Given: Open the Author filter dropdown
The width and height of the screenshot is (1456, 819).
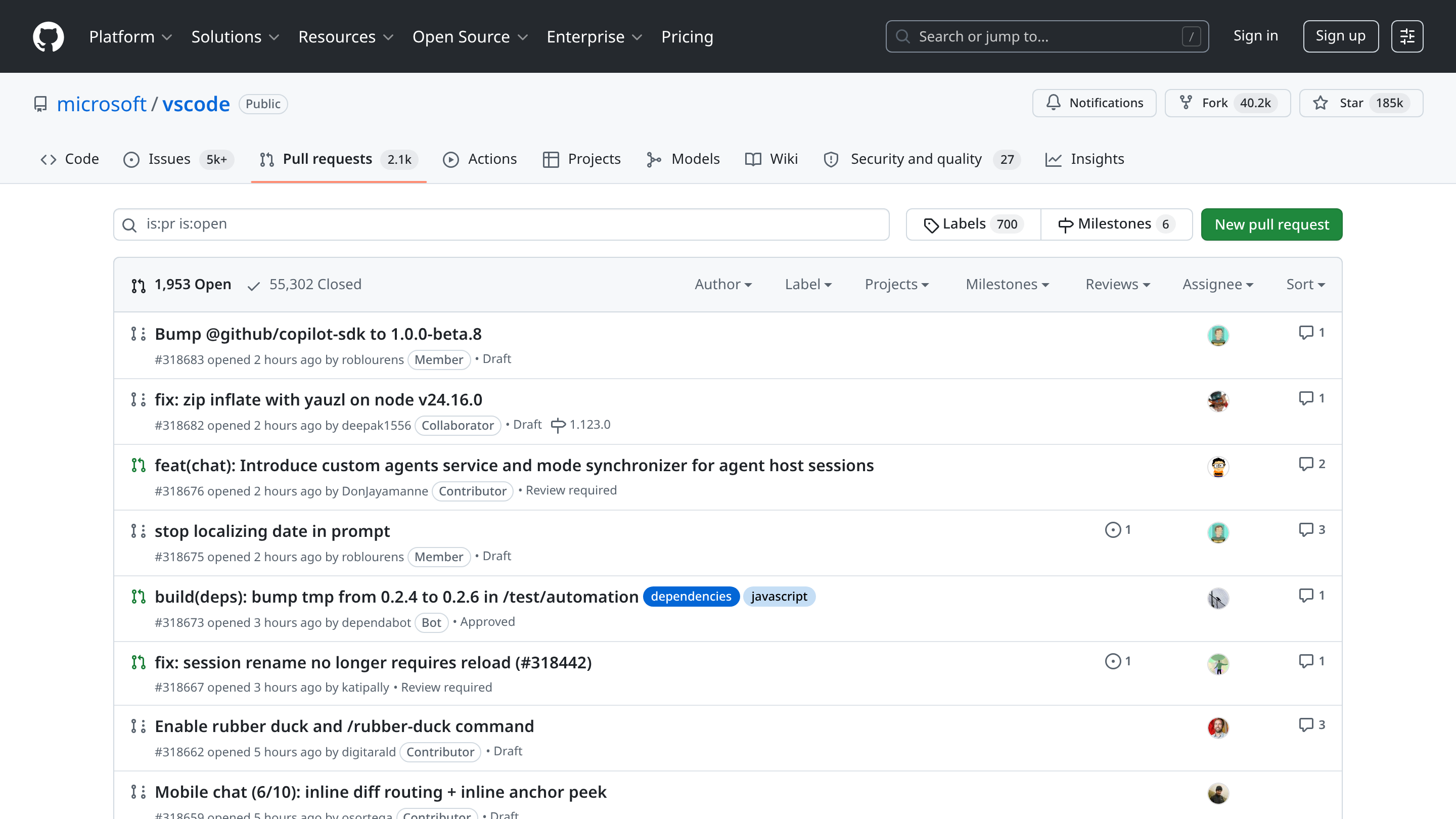Looking at the screenshot, I should [x=723, y=284].
